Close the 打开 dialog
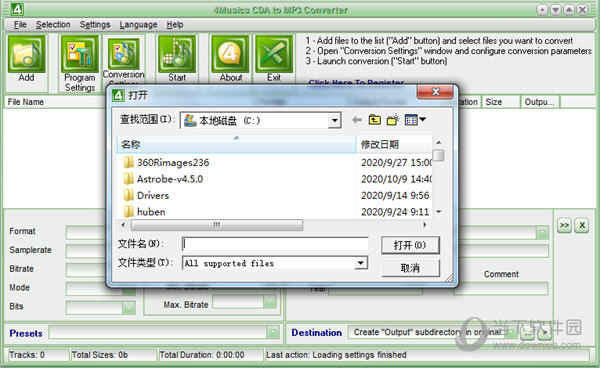Viewport: 600px width, 368px height. tap(435, 92)
